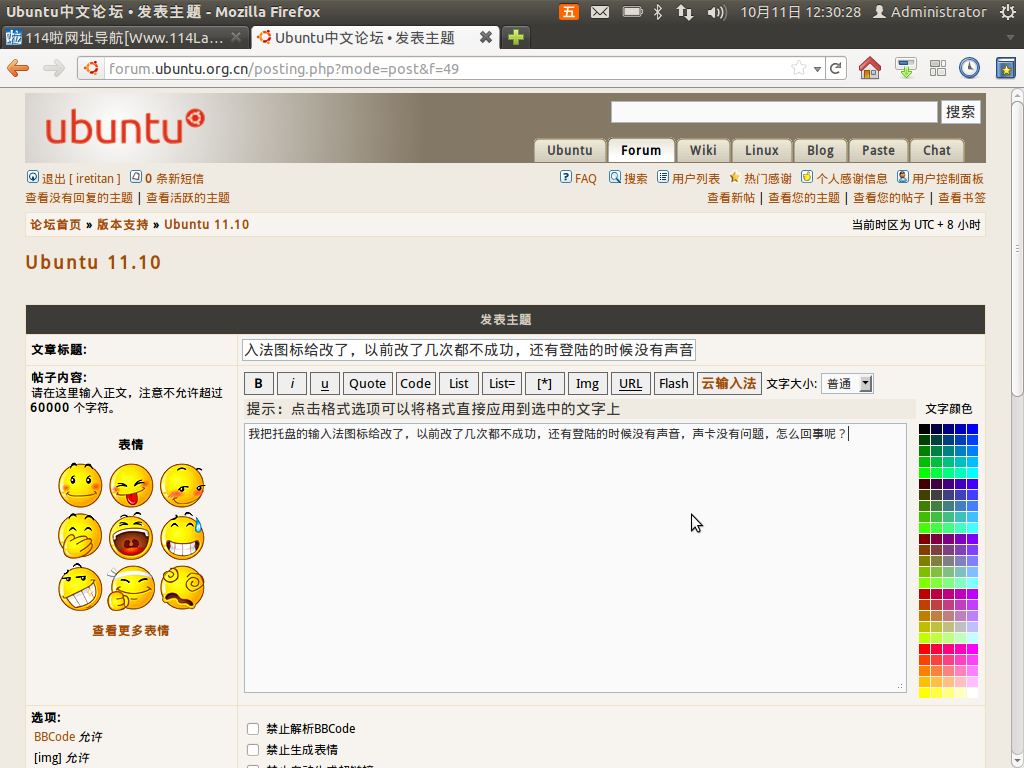Click the URL BBCode button
1024x768 pixels.
[630, 383]
